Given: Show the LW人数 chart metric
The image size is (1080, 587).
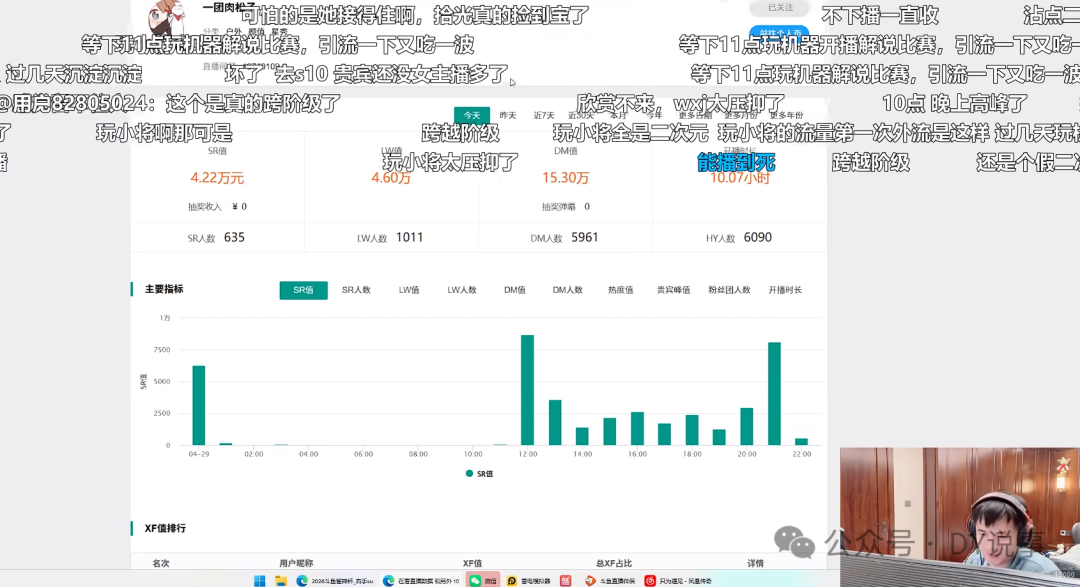Looking at the screenshot, I should click(x=461, y=290).
